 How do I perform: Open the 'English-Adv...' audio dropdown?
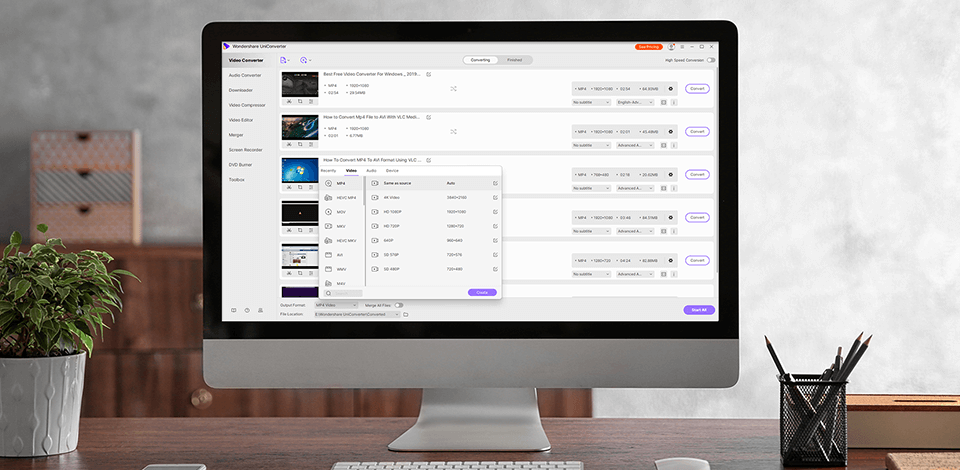point(635,103)
